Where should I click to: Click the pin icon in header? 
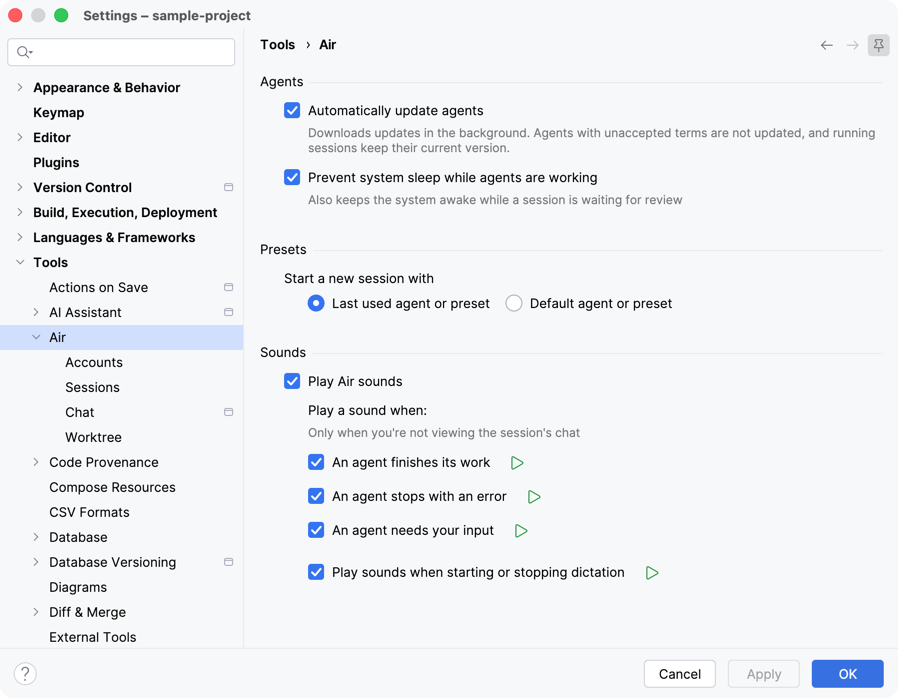point(879,45)
